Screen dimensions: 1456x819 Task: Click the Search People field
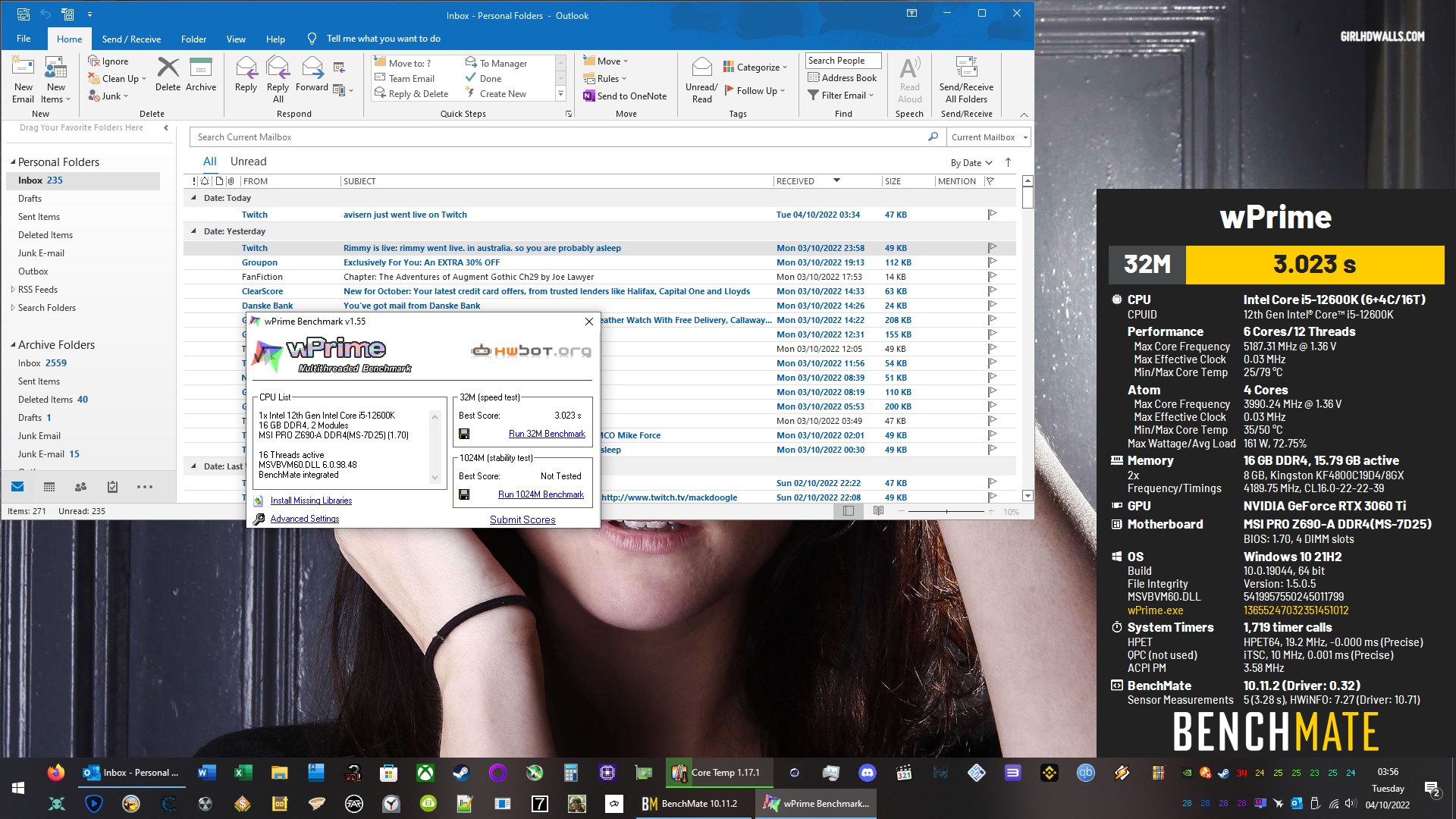coord(843,61)
